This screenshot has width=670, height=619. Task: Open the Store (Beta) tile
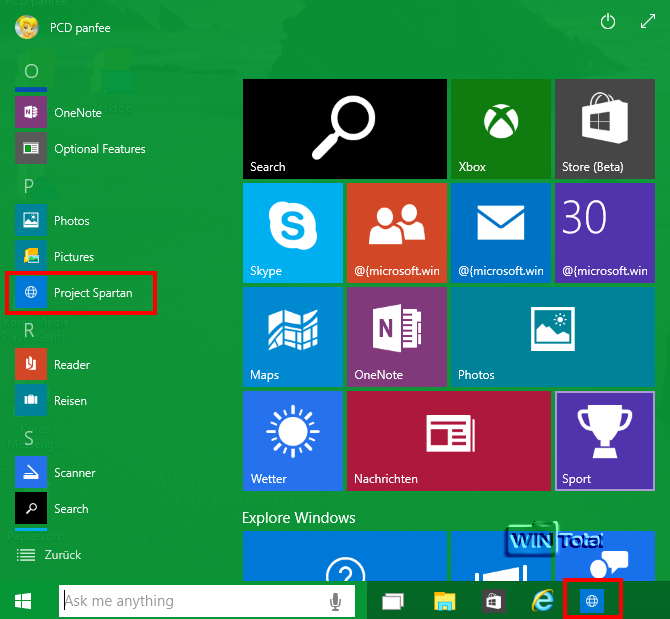click(604, 127)
